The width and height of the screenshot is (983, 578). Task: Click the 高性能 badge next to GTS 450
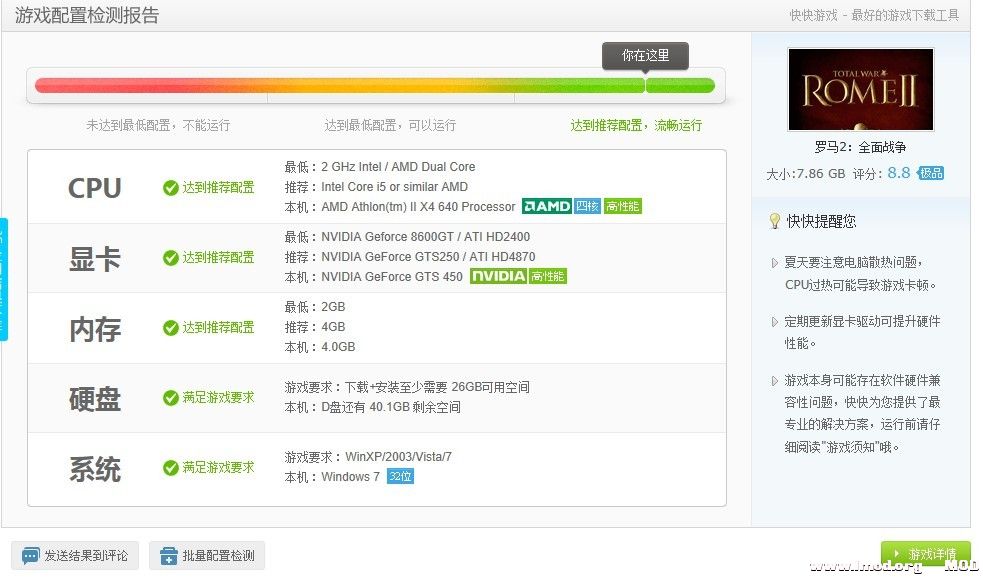pos(548,278)
